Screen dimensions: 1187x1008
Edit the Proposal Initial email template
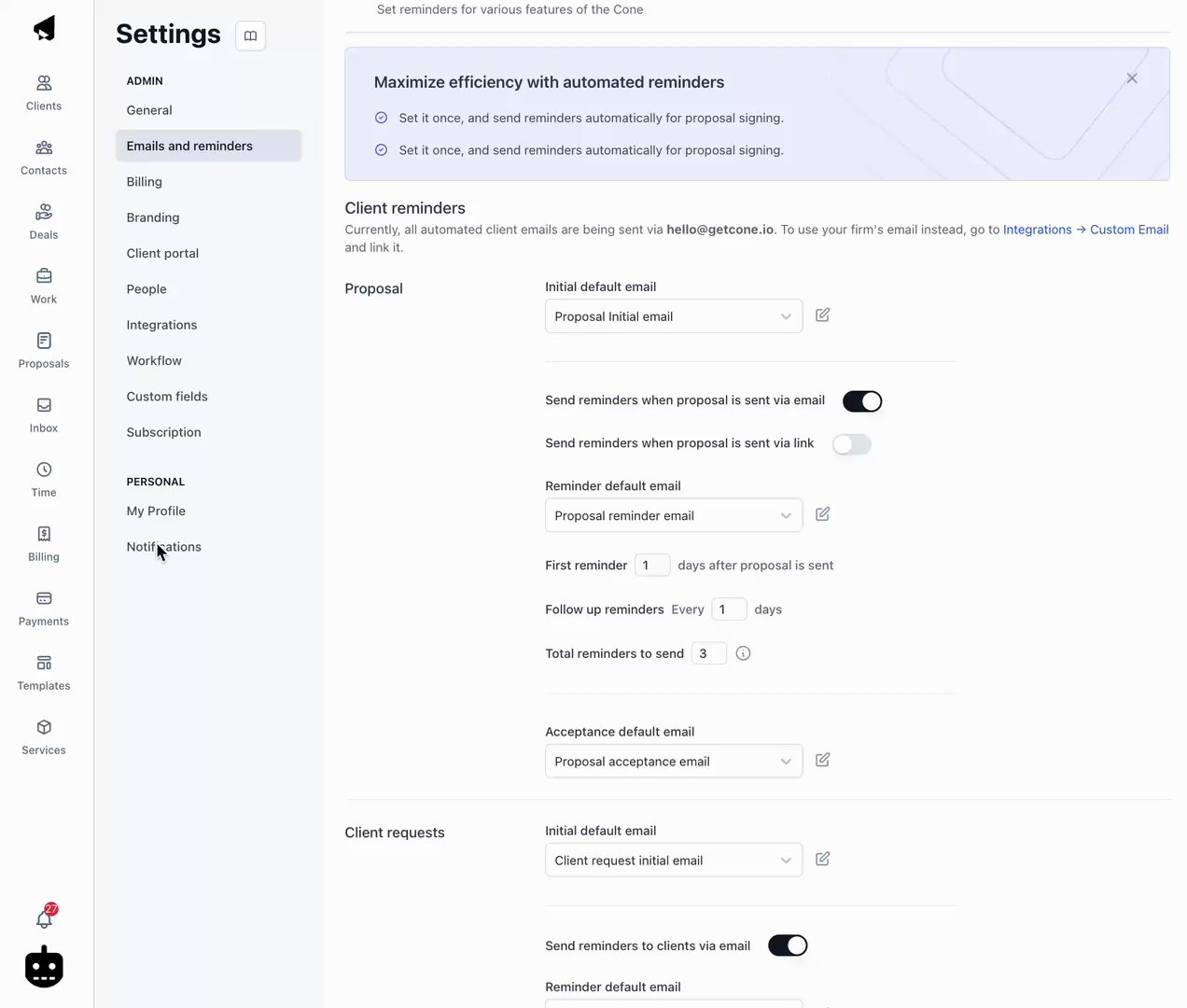pos(822,315)
